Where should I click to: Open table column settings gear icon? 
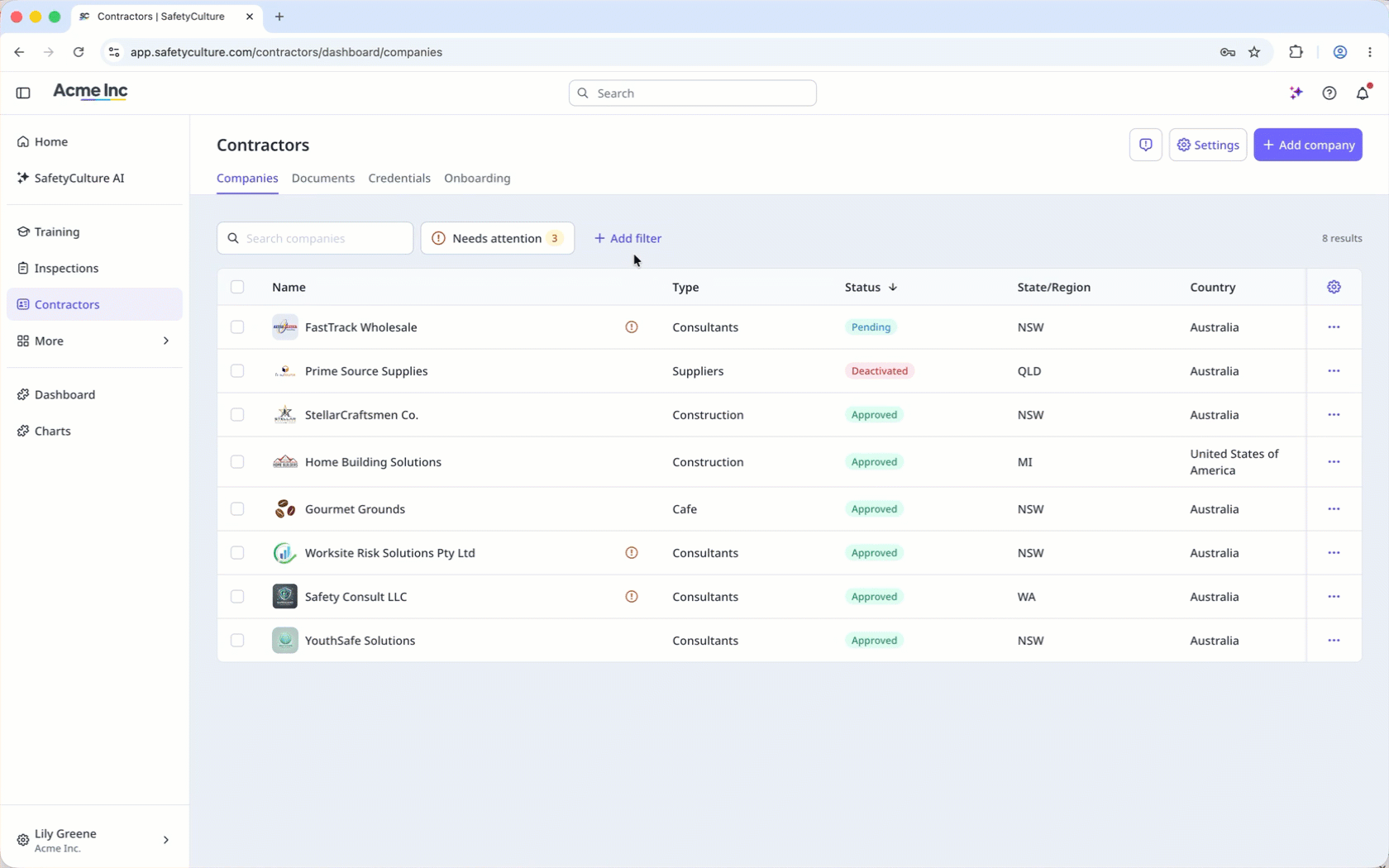(1334, 287)
